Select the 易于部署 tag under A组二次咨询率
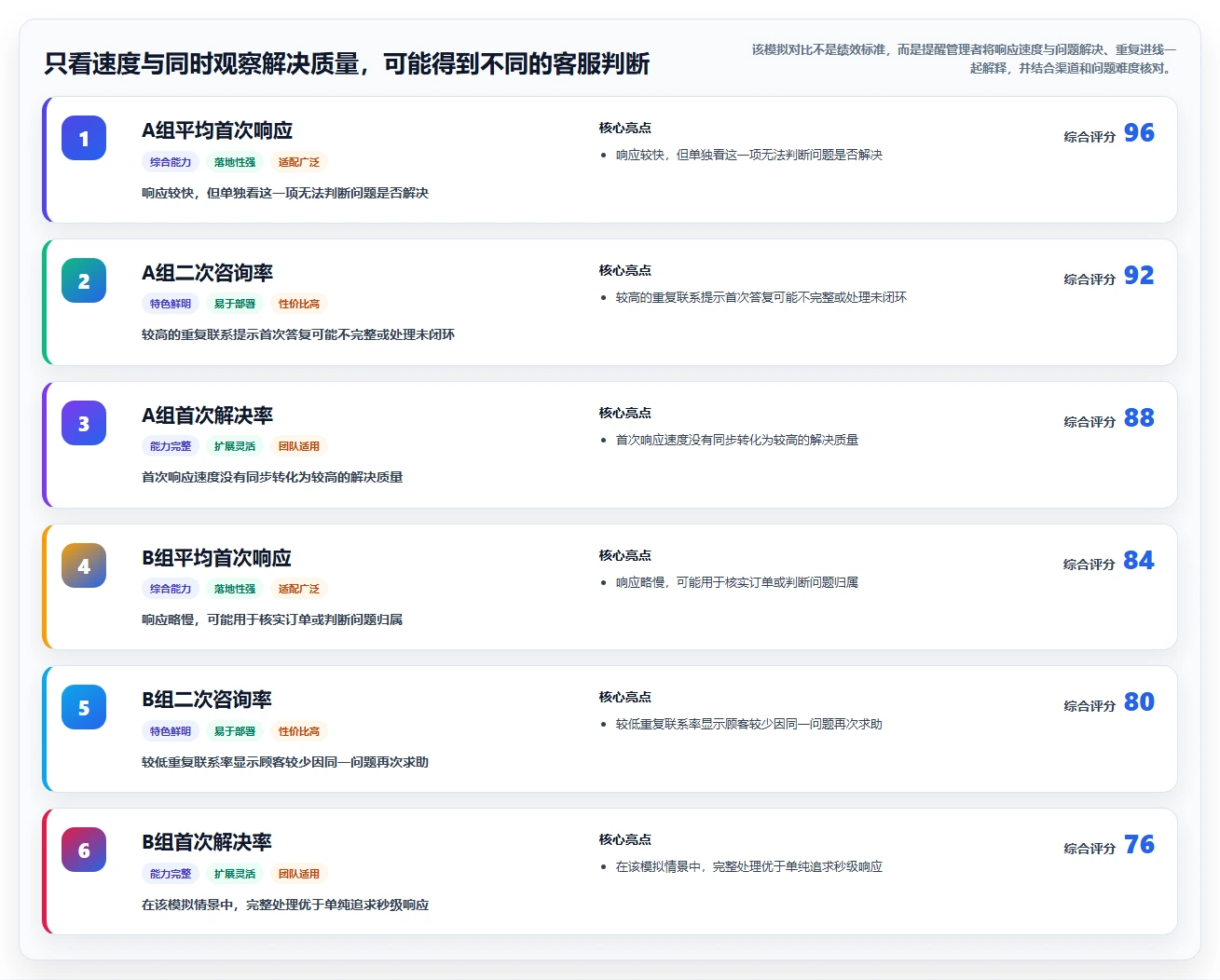Image resolution: width=1220 pixels, height=980 pixels. click(x=235, y=304)
